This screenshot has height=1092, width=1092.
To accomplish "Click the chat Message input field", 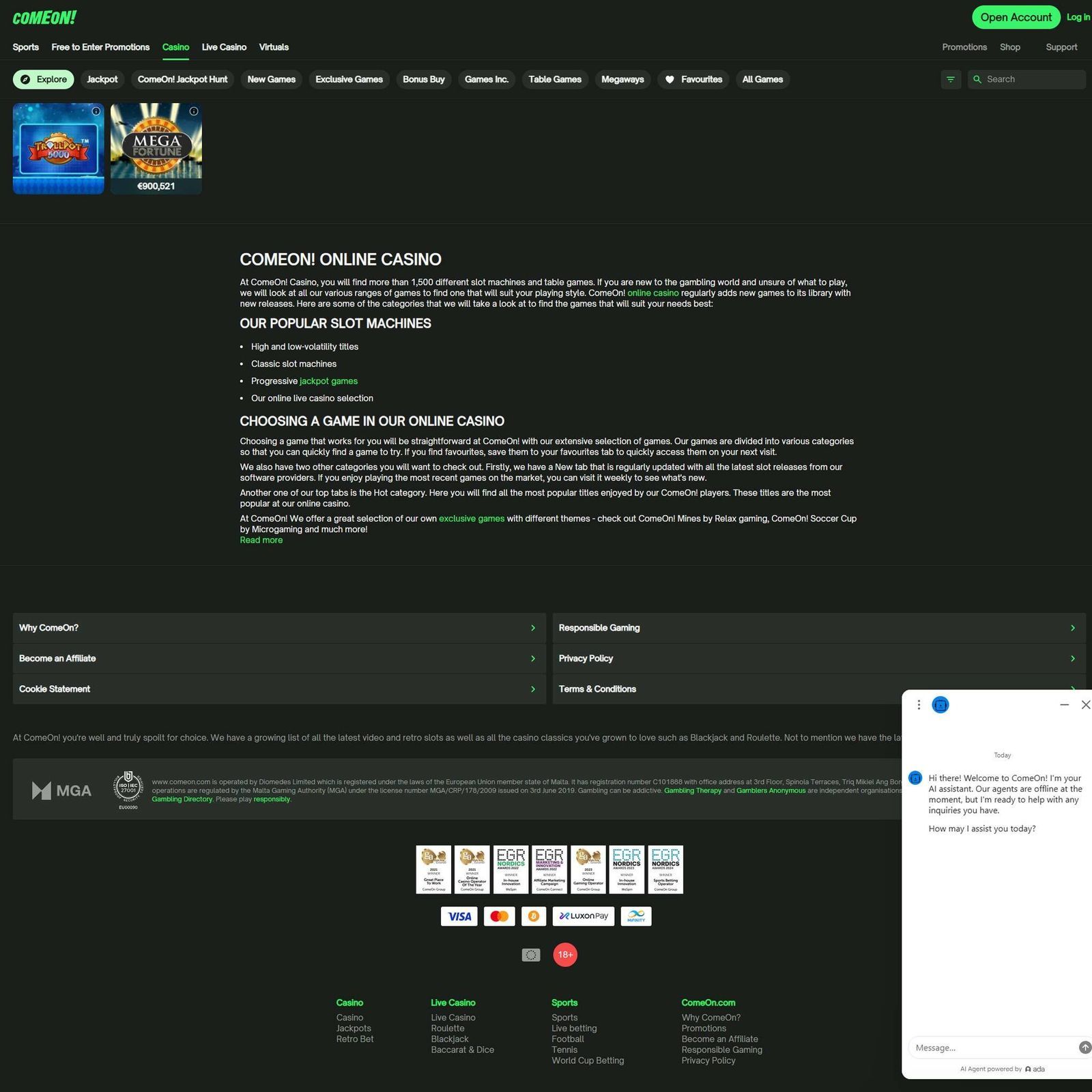I will point(993,1048).
